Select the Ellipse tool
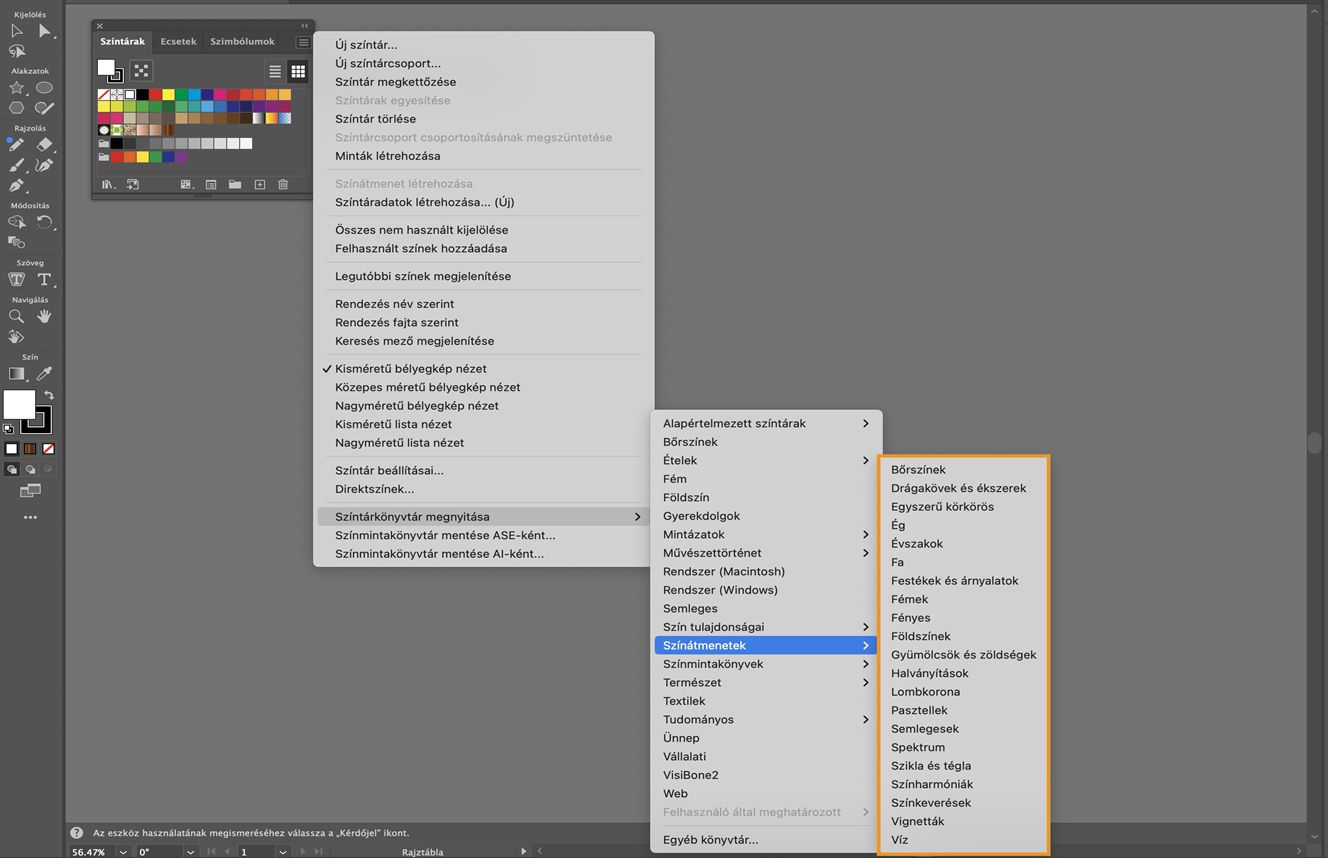The width and height of the screenshot is (1328, 858). (44, 88)
